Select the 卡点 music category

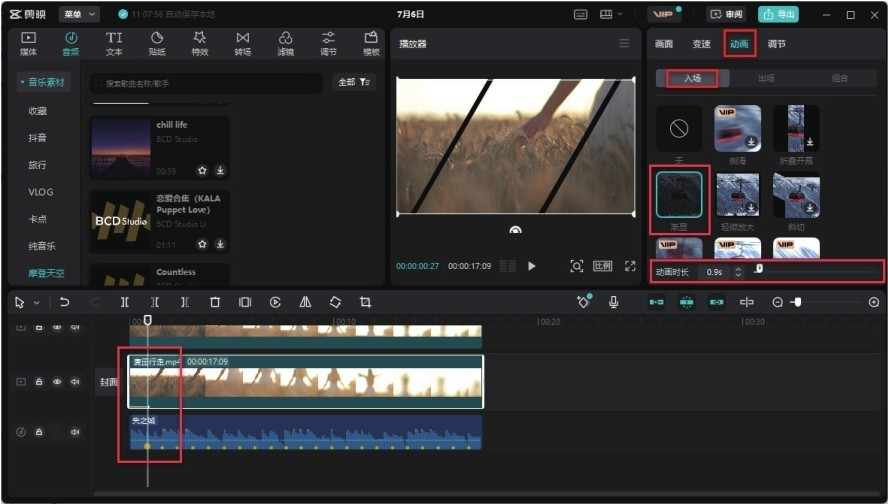point(37,219)
